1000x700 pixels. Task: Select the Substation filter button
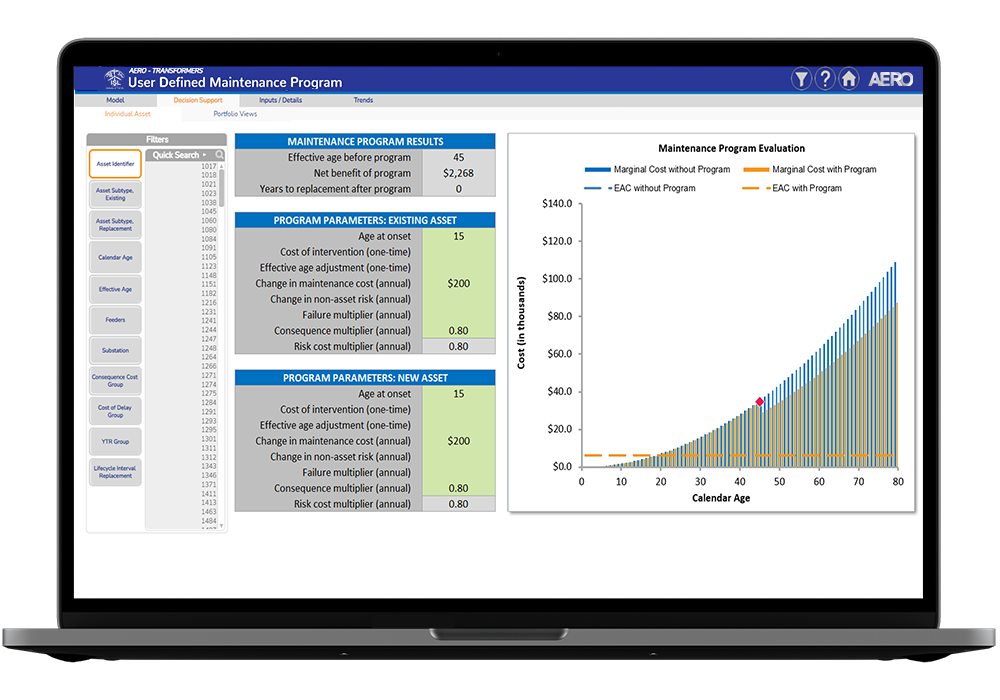tap(115, 351)
